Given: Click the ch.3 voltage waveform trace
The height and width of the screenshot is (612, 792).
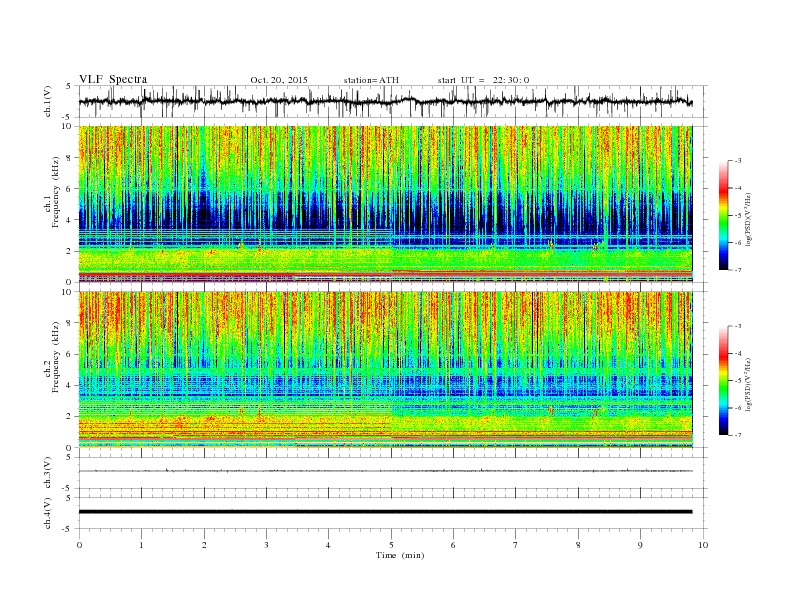Looking at the screenshot, I should point(385,471).
